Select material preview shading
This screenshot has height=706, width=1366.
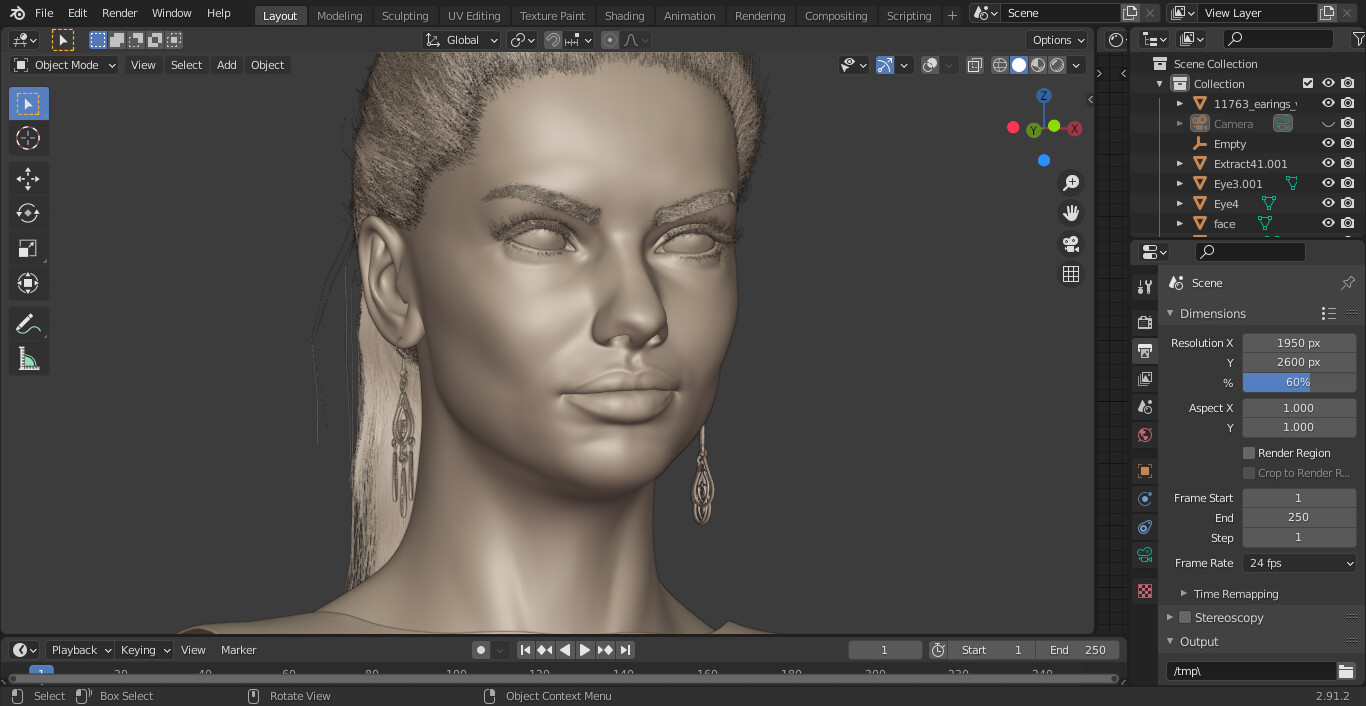pos(1038,65)
